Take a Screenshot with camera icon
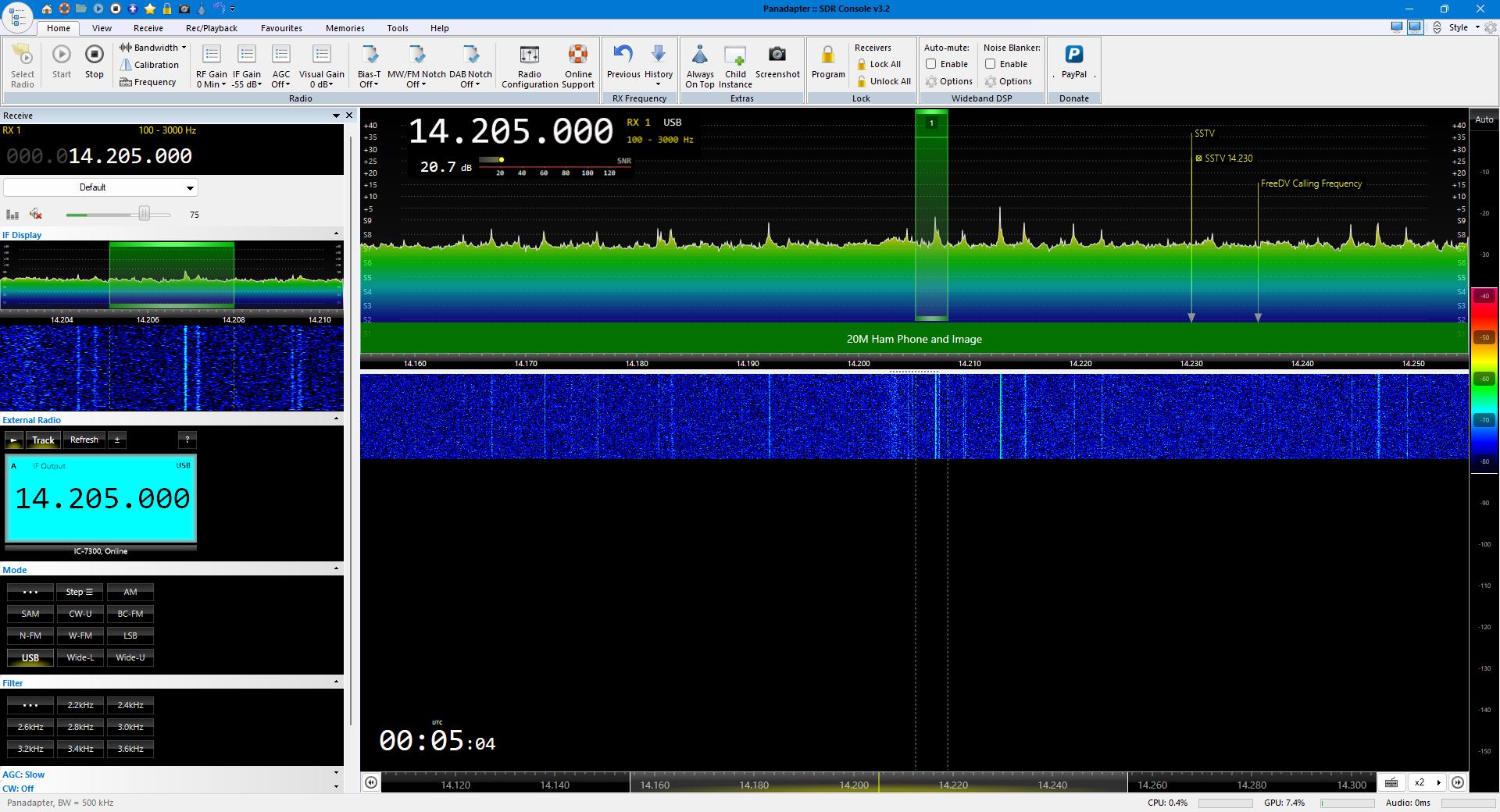This screenshot has width=1500, height=812. tap(777, 55)
